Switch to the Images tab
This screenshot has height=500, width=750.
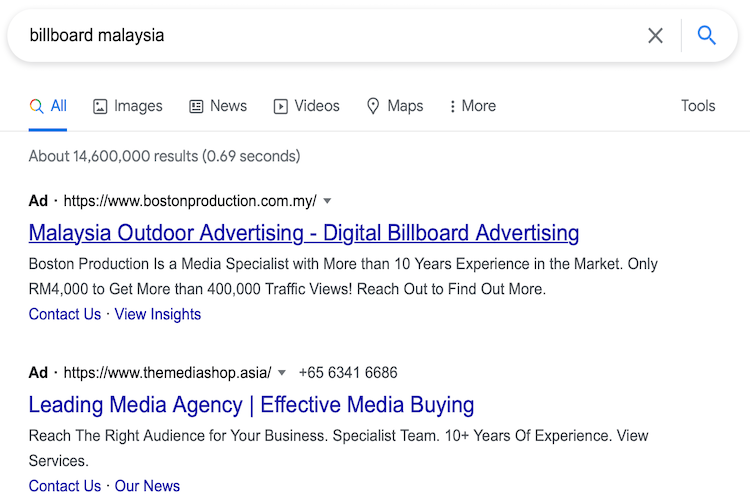[x=128, y=106]
